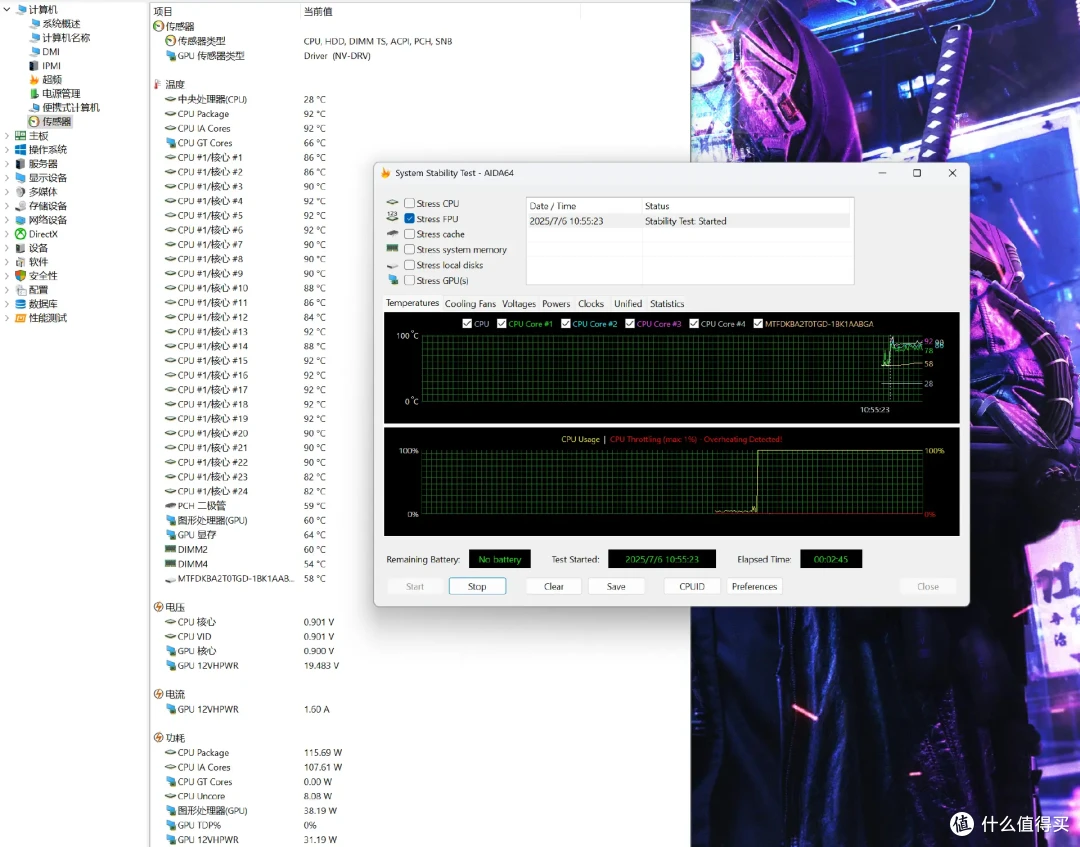This screenshot has width=1080, height=847.
Task: Click the 性能测试 benchmark icon
Action: coord(20,317)
